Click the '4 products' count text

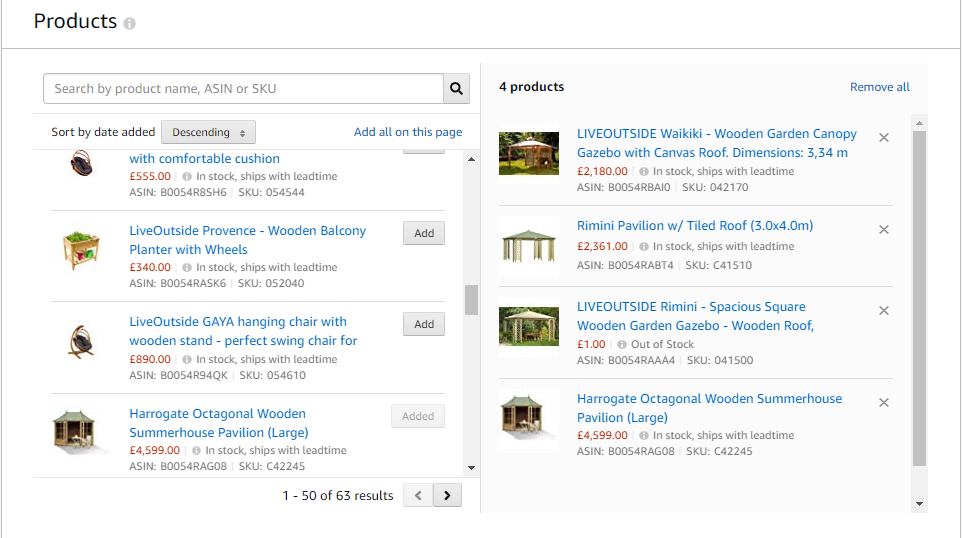tap(531, 86)
